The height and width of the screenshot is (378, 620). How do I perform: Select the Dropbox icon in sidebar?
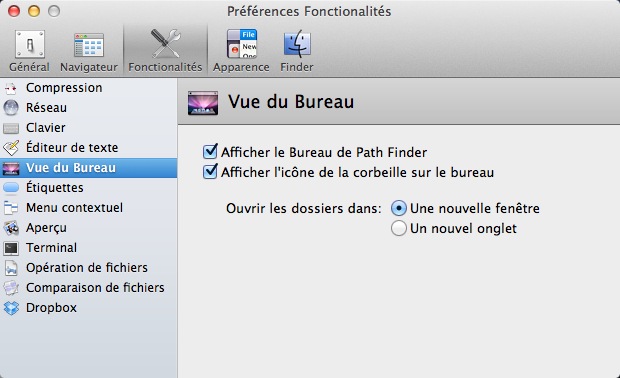click(11, 308)
